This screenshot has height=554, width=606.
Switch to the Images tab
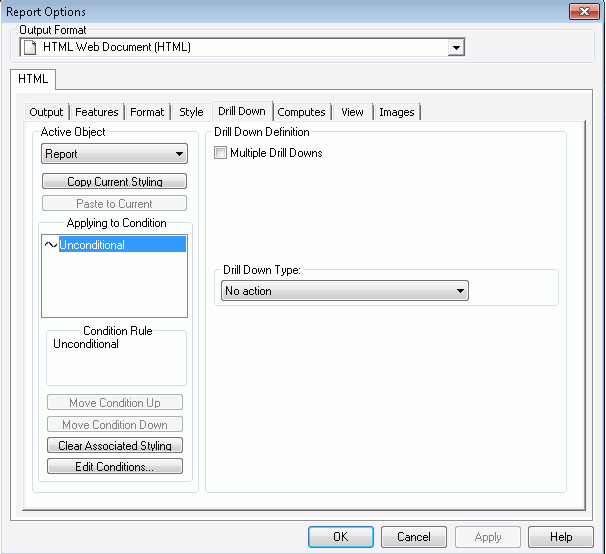tap(397, 112)
